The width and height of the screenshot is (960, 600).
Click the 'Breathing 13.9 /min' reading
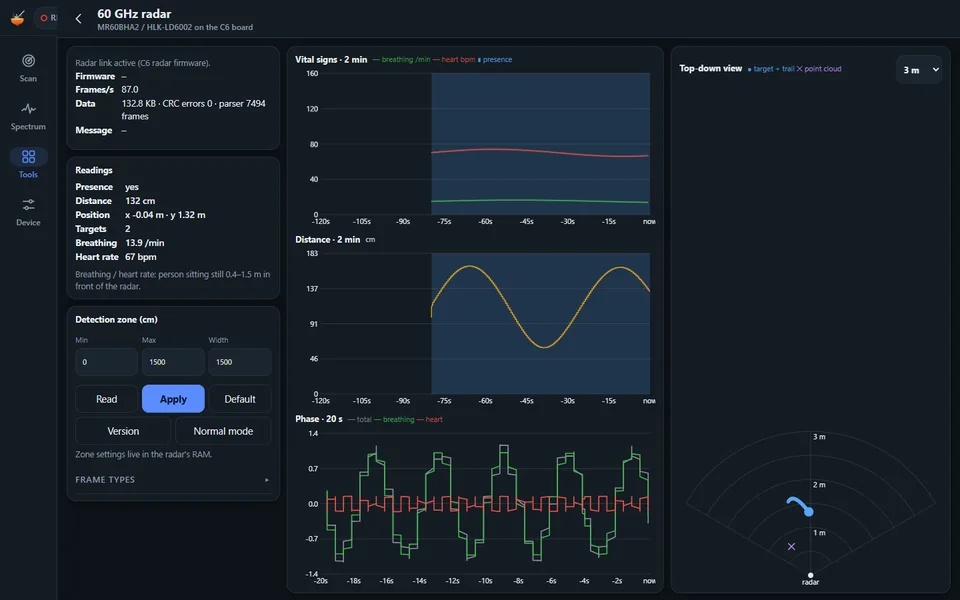[x=120, y=242]
